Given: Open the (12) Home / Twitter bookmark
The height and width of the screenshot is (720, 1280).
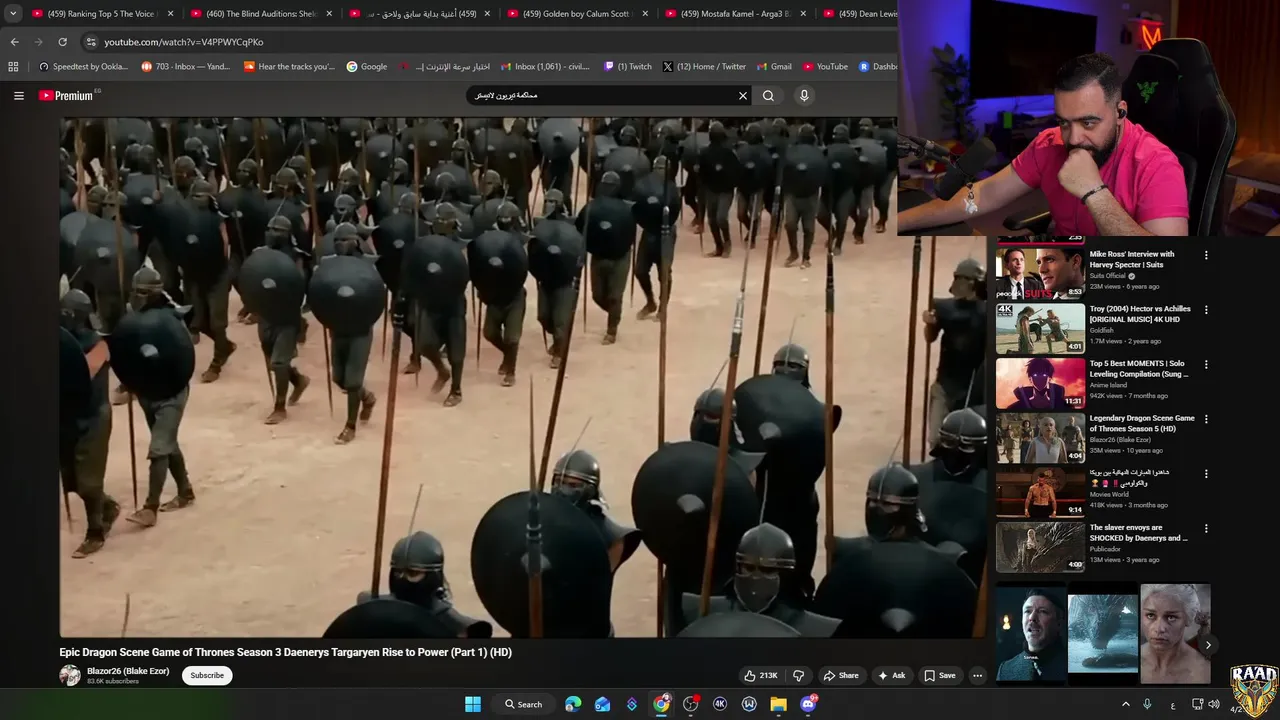Looking at the screenshot, I should [x=704, y=67].
